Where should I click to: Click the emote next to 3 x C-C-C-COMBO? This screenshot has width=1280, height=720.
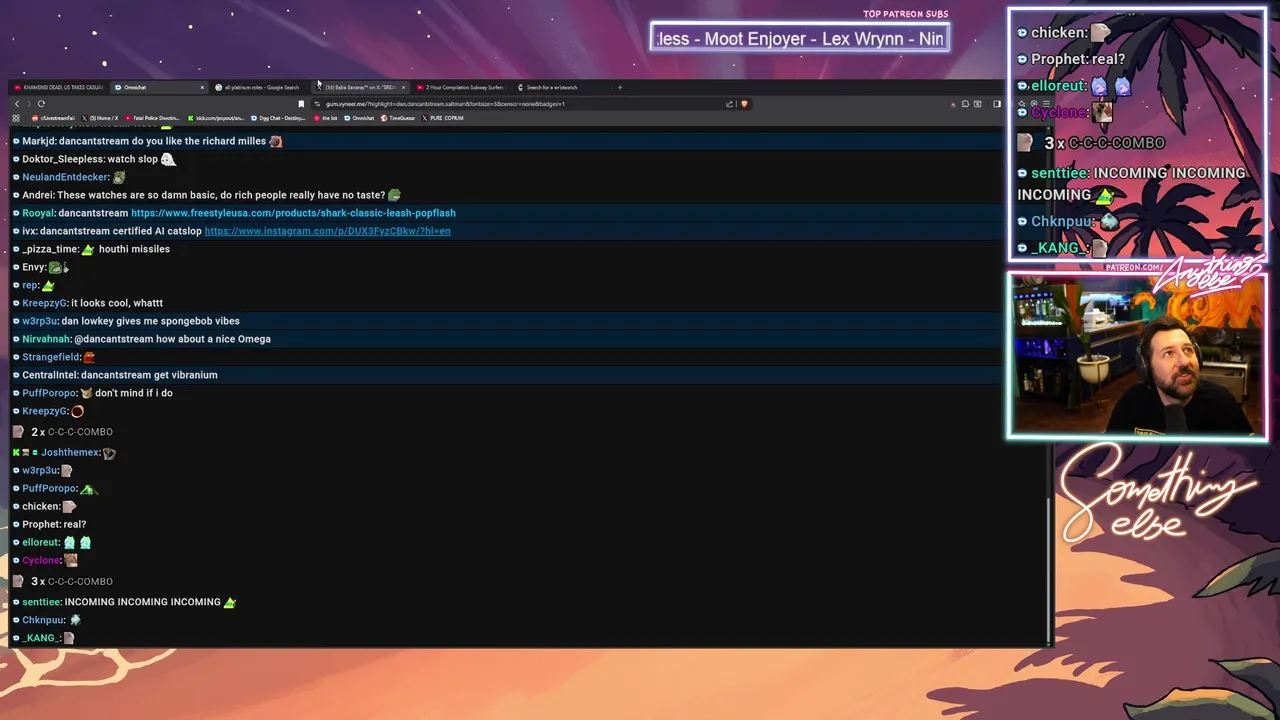[18, 581]
